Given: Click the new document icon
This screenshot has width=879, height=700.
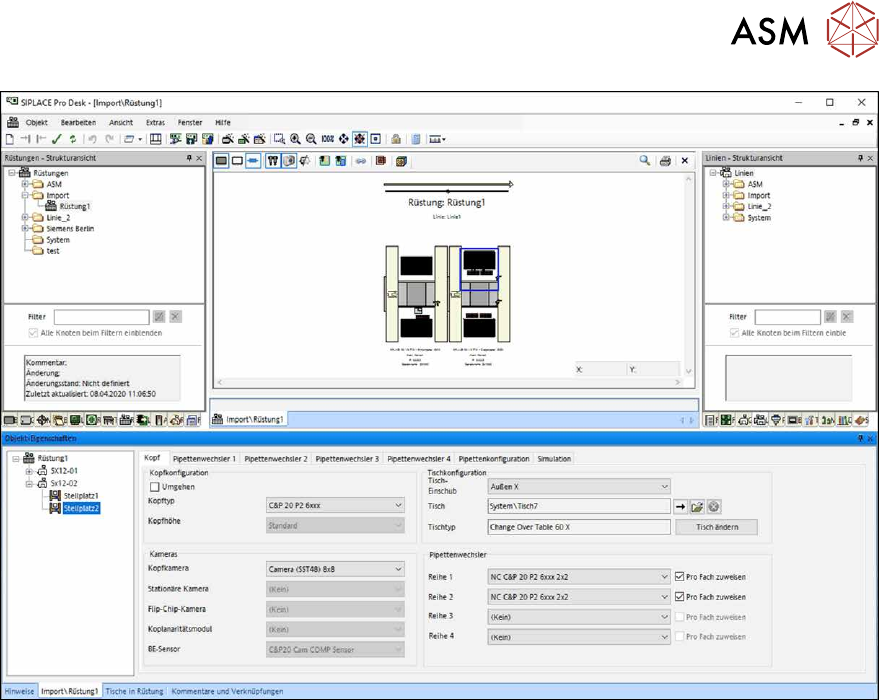Looking at the screenshot, I should pos(9,138).
